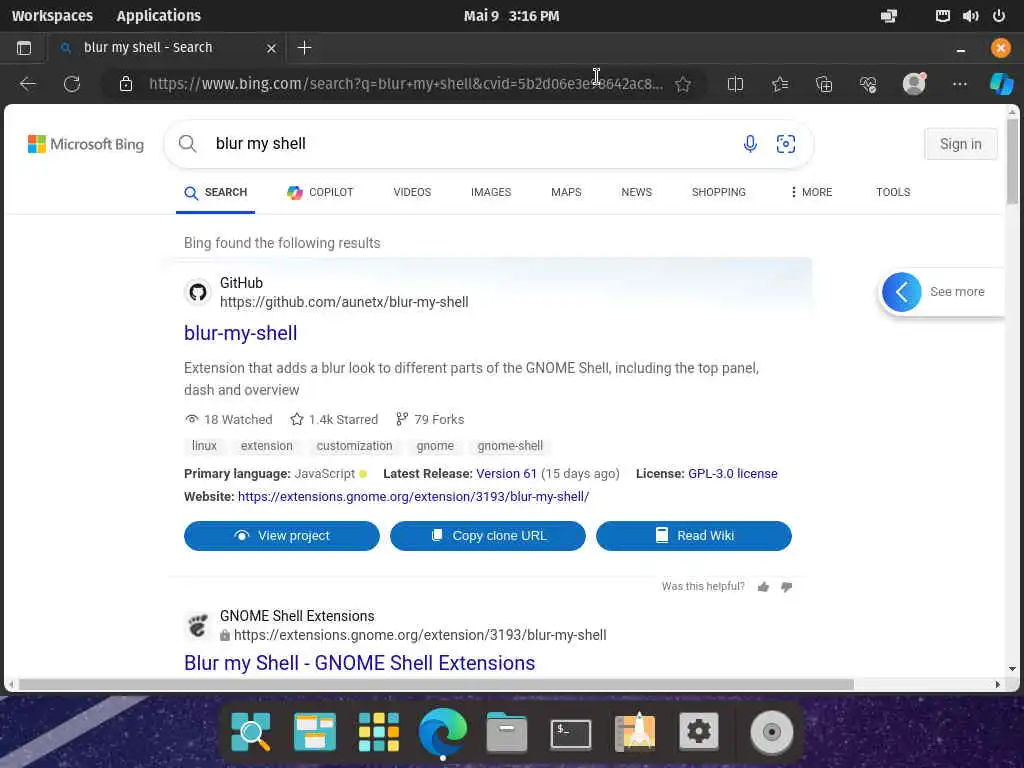Screen dimensions: 1024x768
Task: Open the Workspaces overview
Action: pyautogui.click(x=52, y=16)
